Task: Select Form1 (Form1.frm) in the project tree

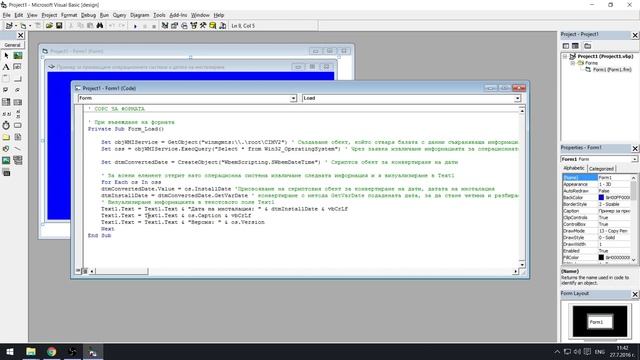Action: [611, 70]
